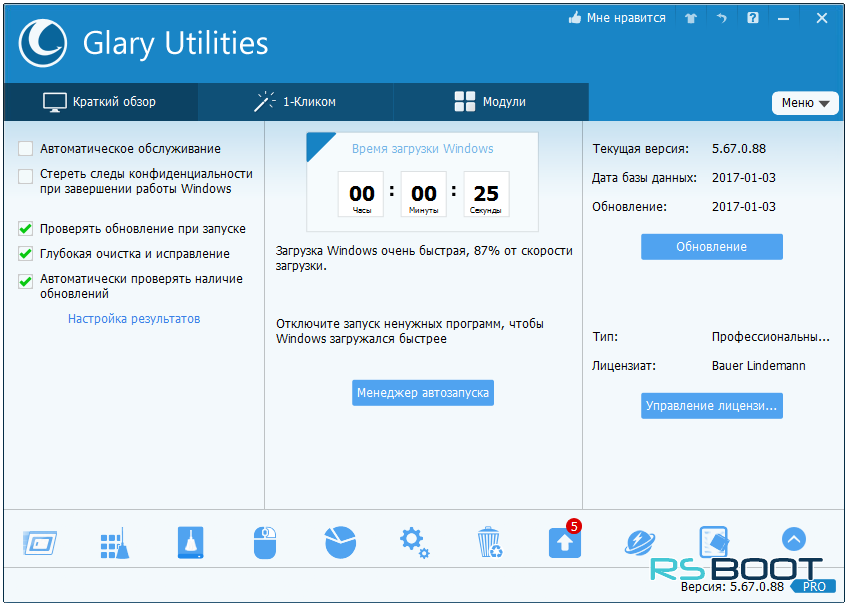Uncheck Проверять обновление при запуске
The width and height of the screenshot is (848, 606).
25,229
